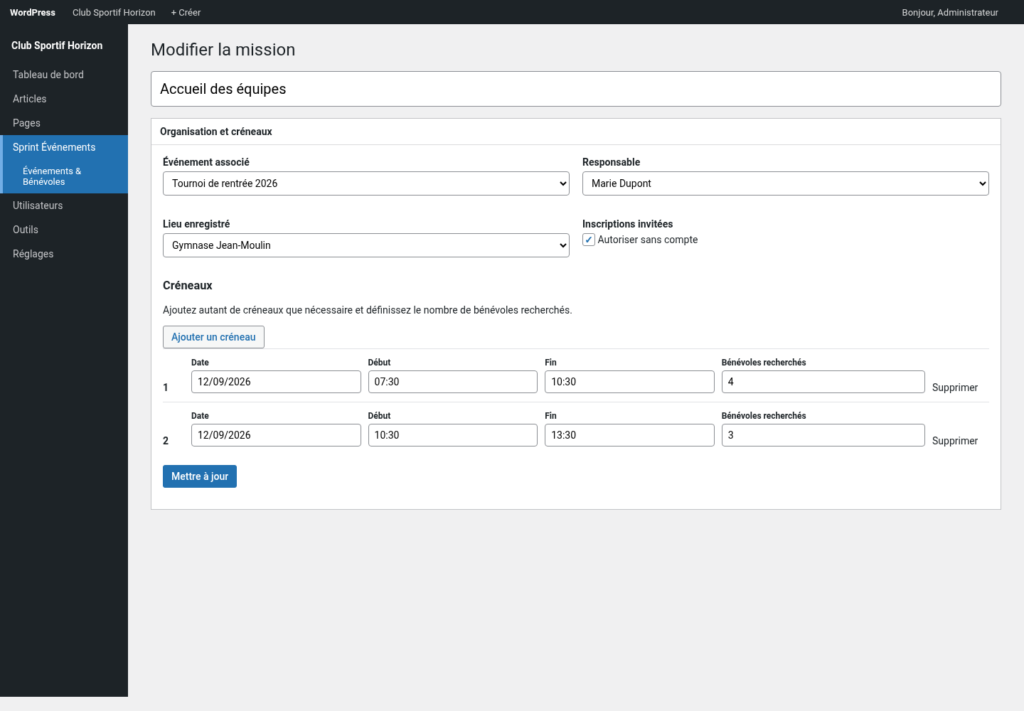Click the mission title field
Image resolution: width=1024 pixels, height=711 pixels.
575,89
